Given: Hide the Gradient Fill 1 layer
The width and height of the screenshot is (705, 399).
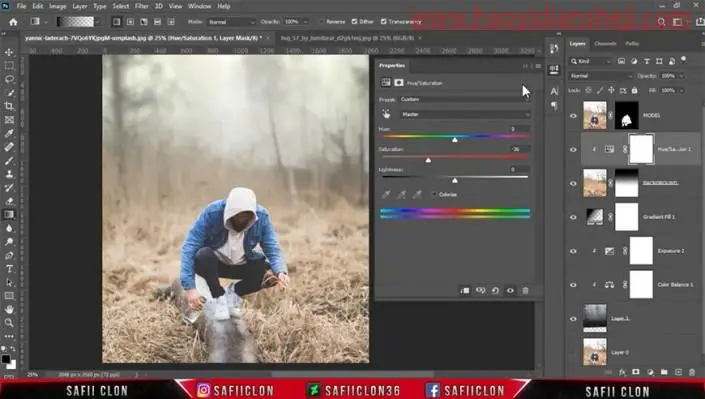Looking at the screenshot, I should pos(573,217).
